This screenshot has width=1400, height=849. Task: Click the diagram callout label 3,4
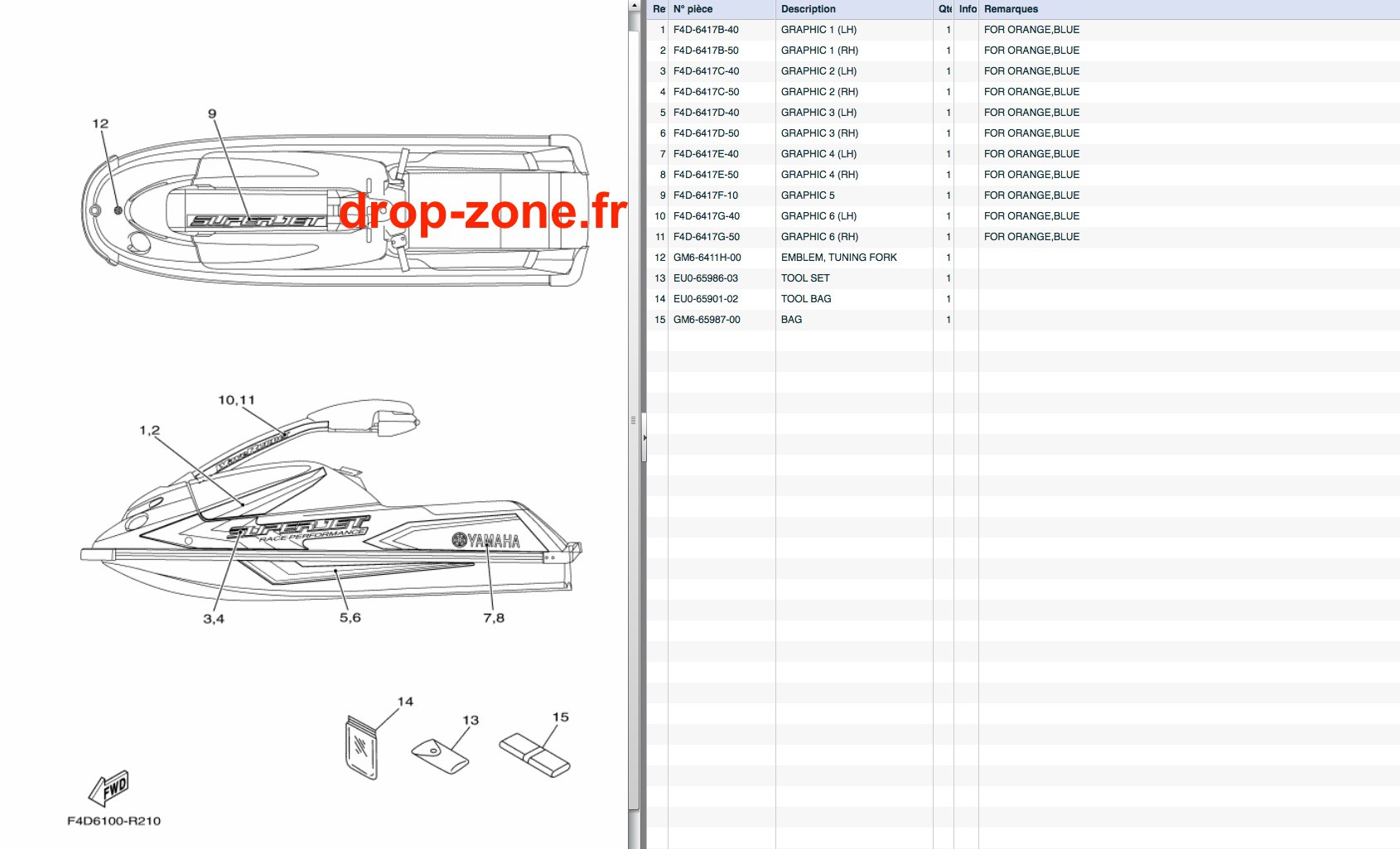214,619
